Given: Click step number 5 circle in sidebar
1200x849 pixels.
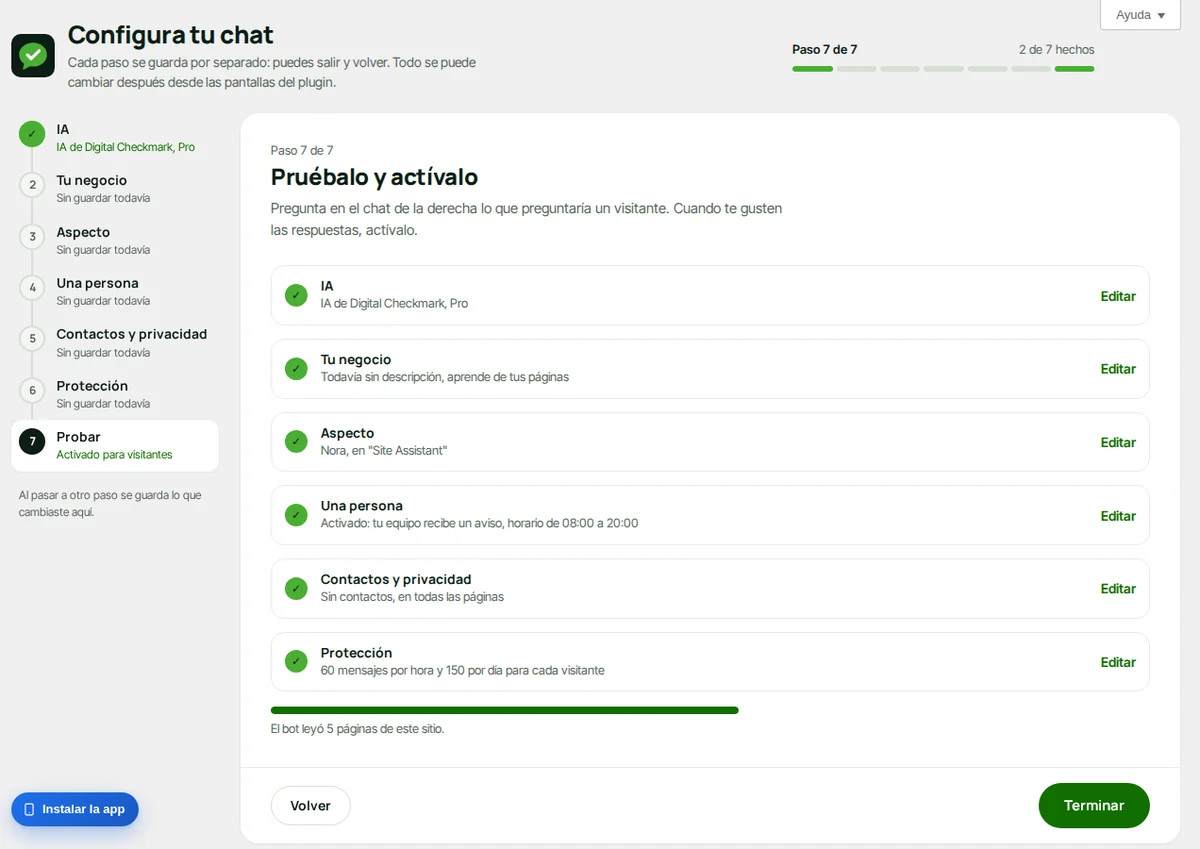Looking at the screenshot, I should click(32, 339).
